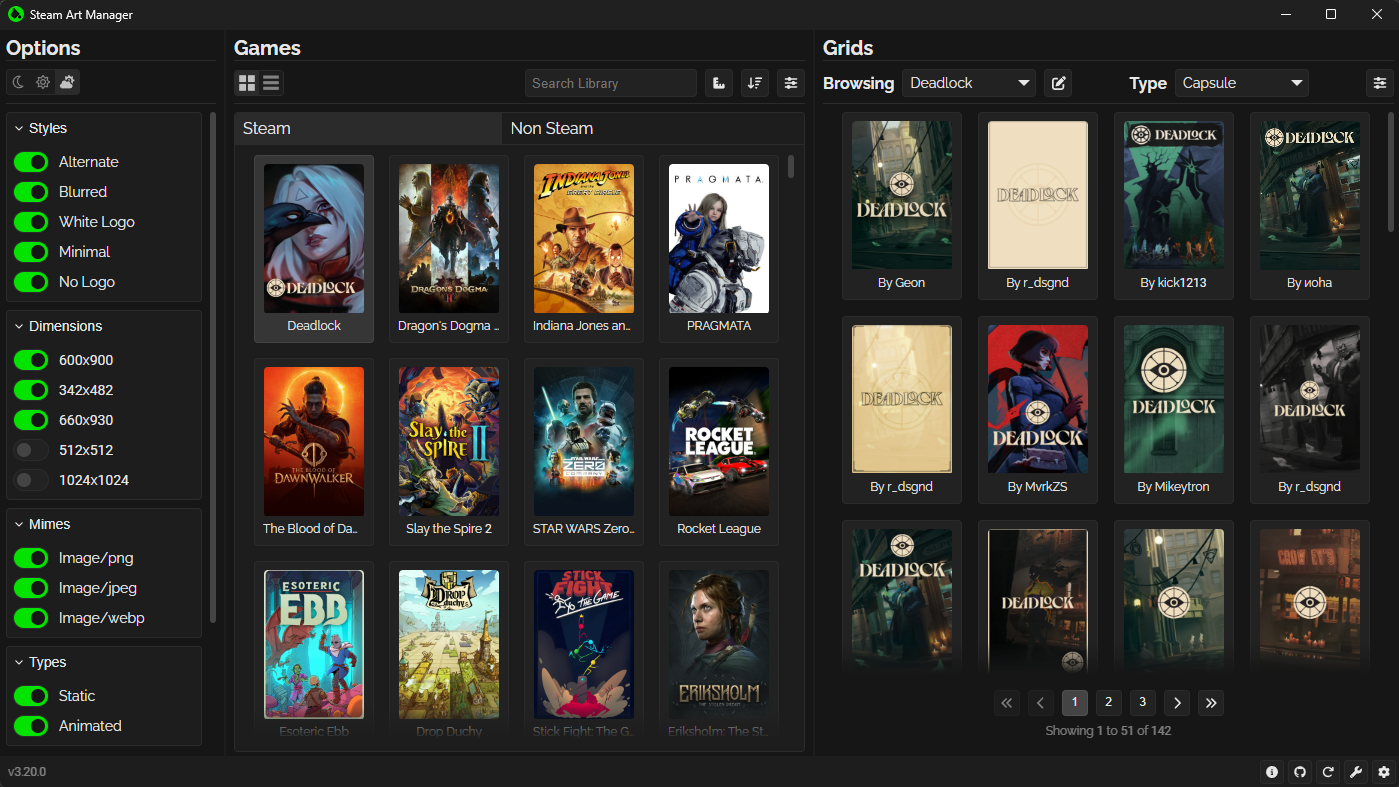Select the Slay the Spire 2 game
The width and height of the screenshot is (1399, 787).
pos(449,452)
